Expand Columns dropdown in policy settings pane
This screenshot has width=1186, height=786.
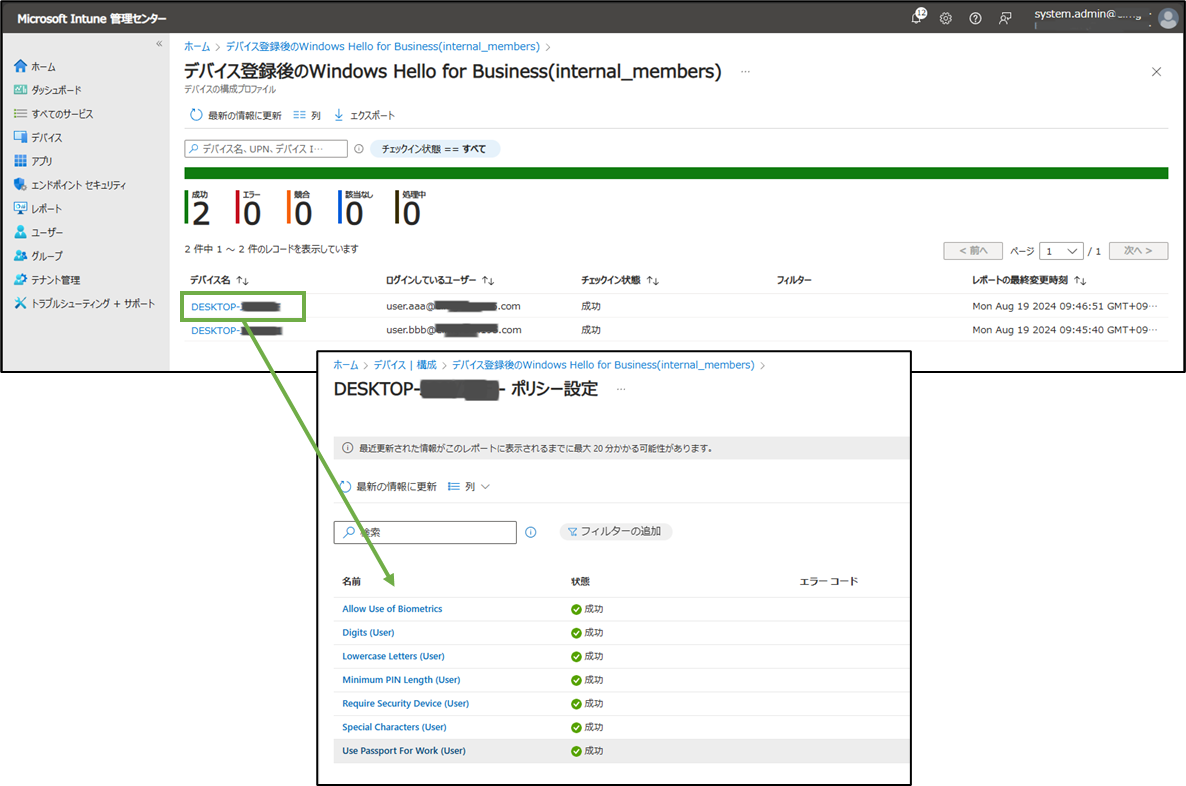(x=469, y=486)
